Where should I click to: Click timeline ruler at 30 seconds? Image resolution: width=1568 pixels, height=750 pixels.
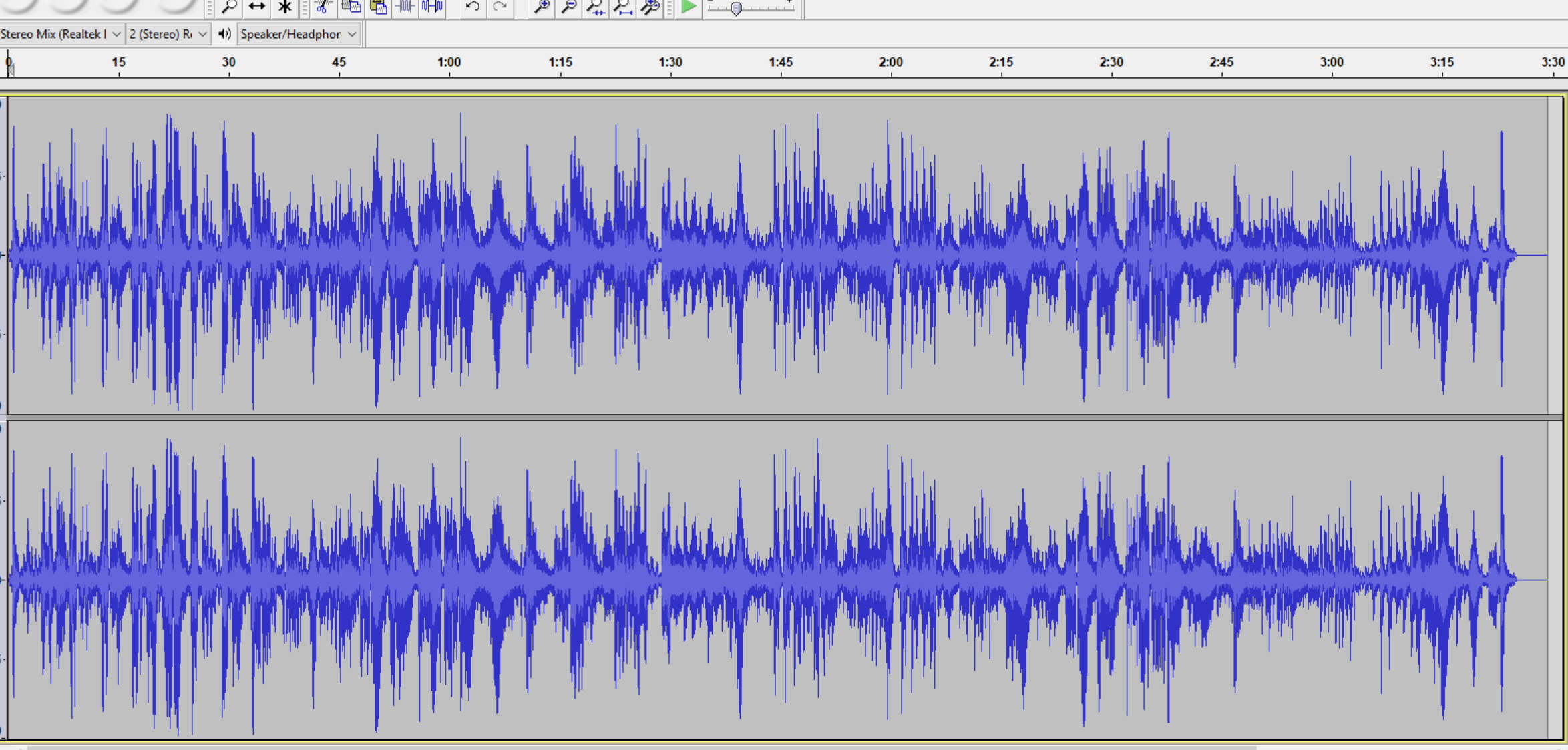(228, 63)
